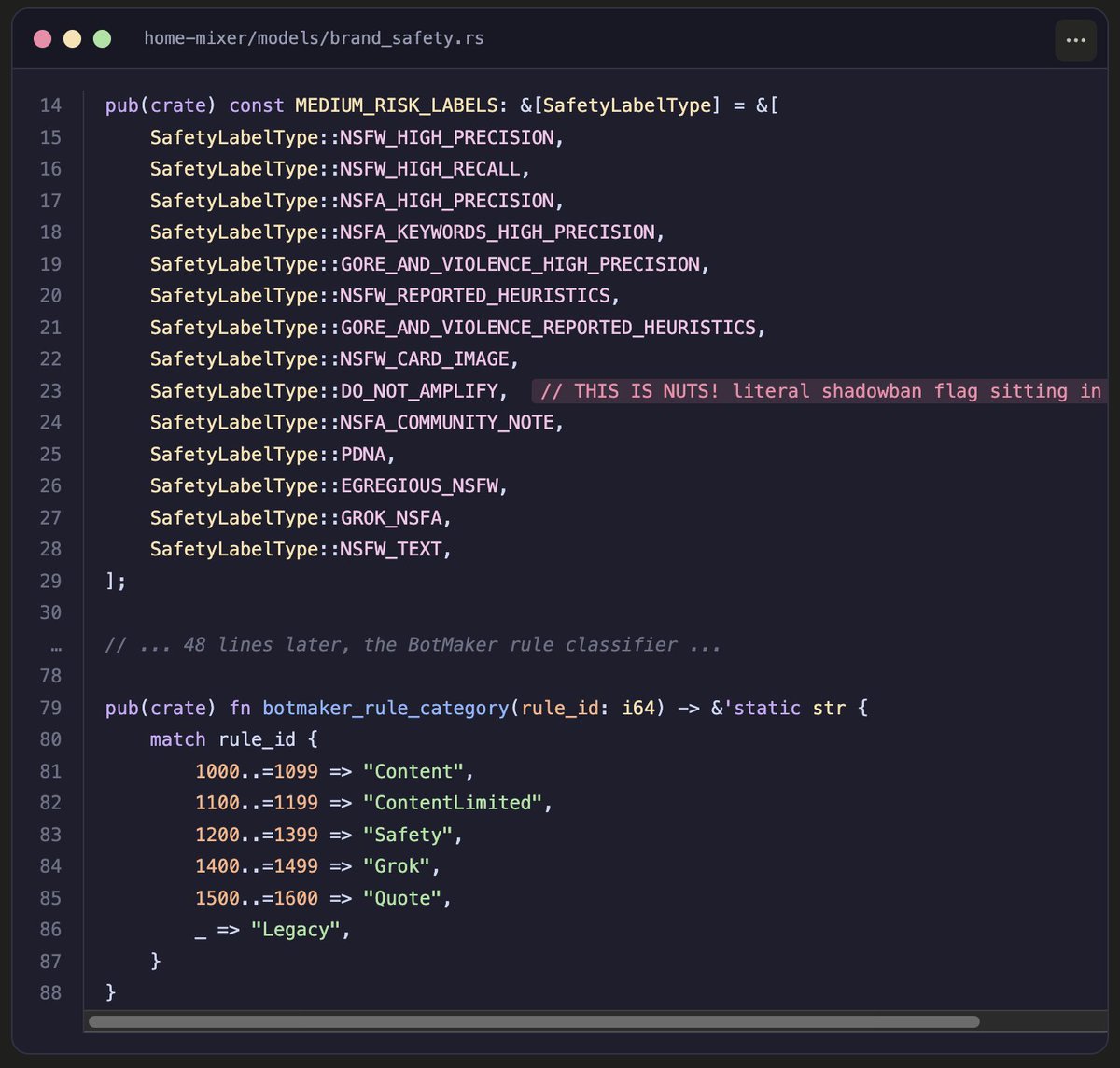Click the match keyword on line 80
The image size is (1120, 1068).
pos(177,740)
